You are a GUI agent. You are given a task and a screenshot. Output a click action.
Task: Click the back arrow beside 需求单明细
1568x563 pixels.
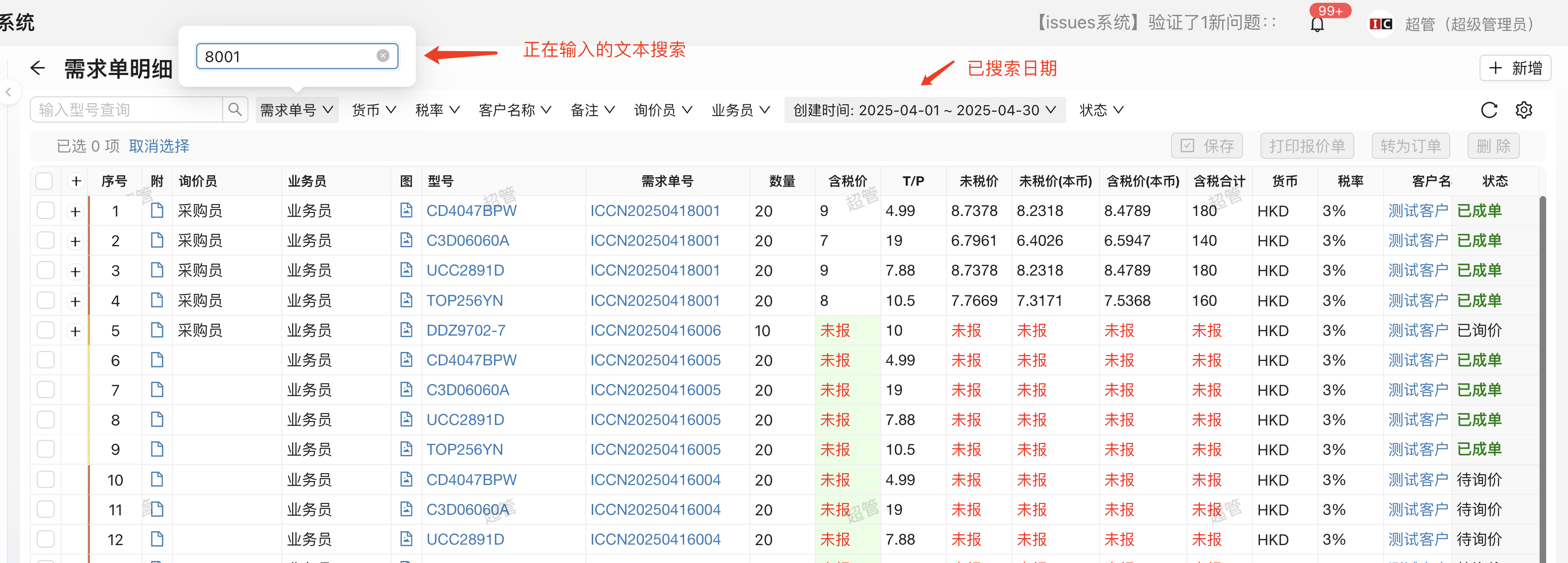[38, 68]
